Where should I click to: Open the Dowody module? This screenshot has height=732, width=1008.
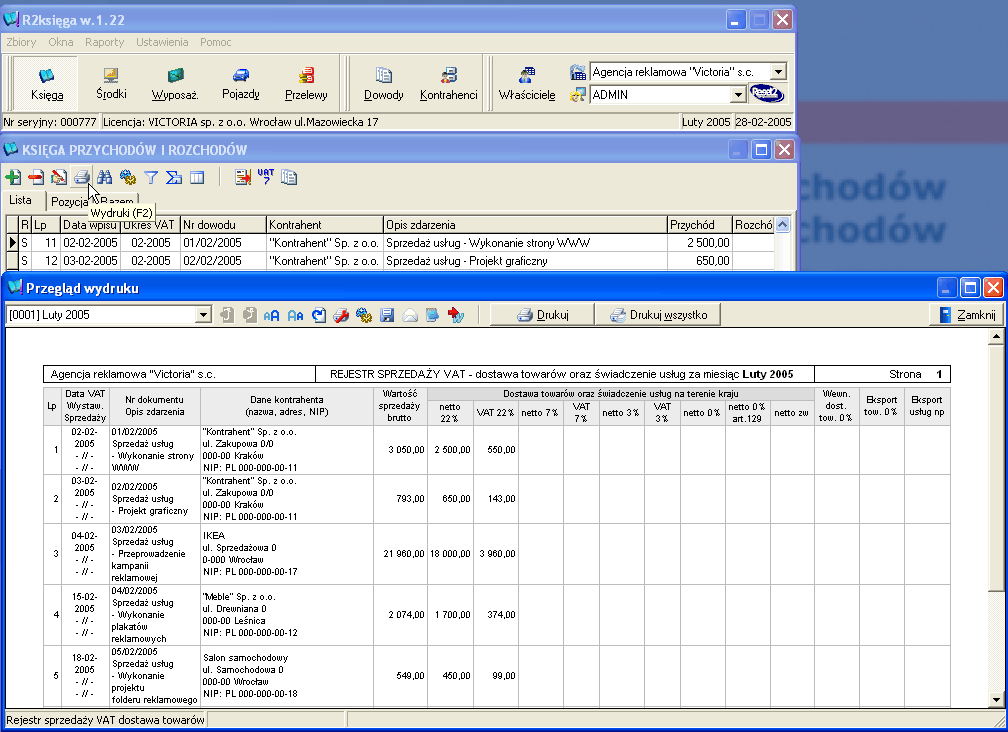[384, 84]
